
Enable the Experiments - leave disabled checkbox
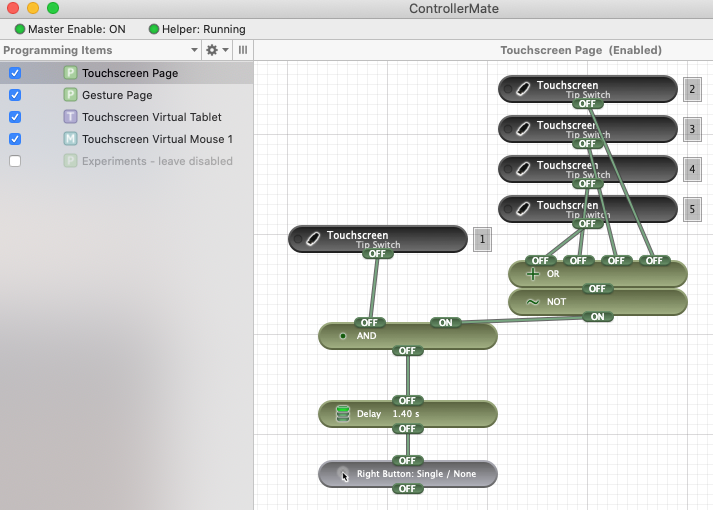click(15, 161)
